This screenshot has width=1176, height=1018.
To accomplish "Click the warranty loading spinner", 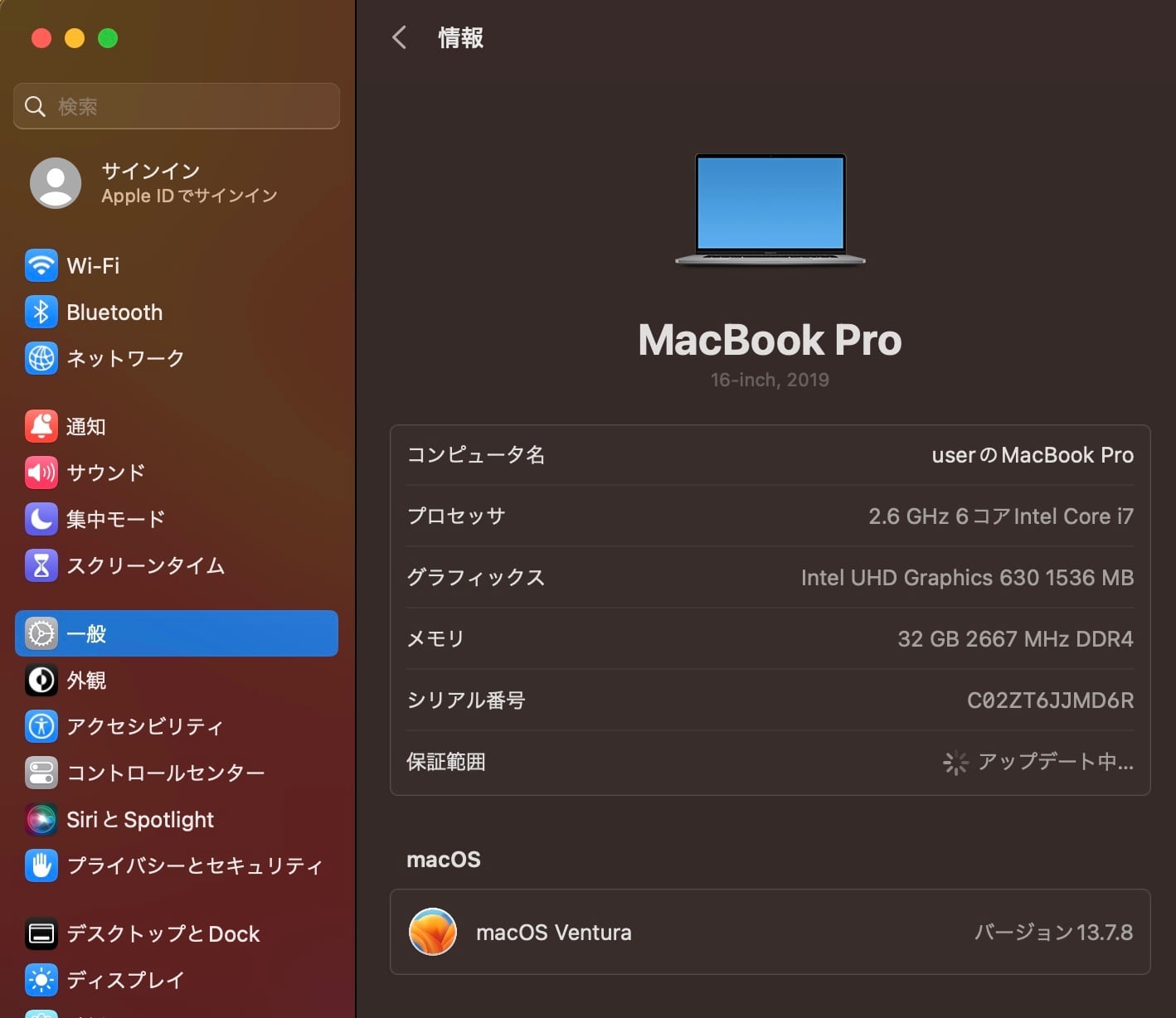I will click(x=955, y=763).
